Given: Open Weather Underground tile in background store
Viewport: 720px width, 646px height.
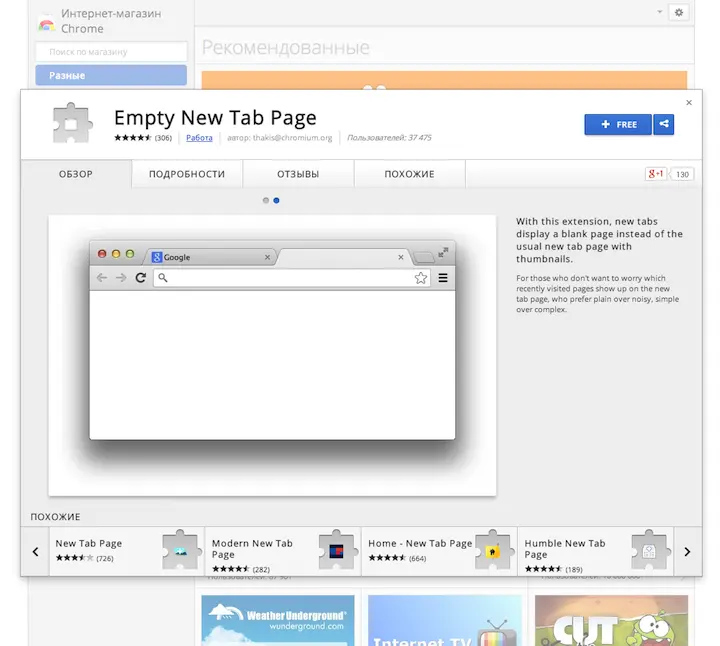Looking at the screenshot, I should pyautogui.click(x=278, y=620).
